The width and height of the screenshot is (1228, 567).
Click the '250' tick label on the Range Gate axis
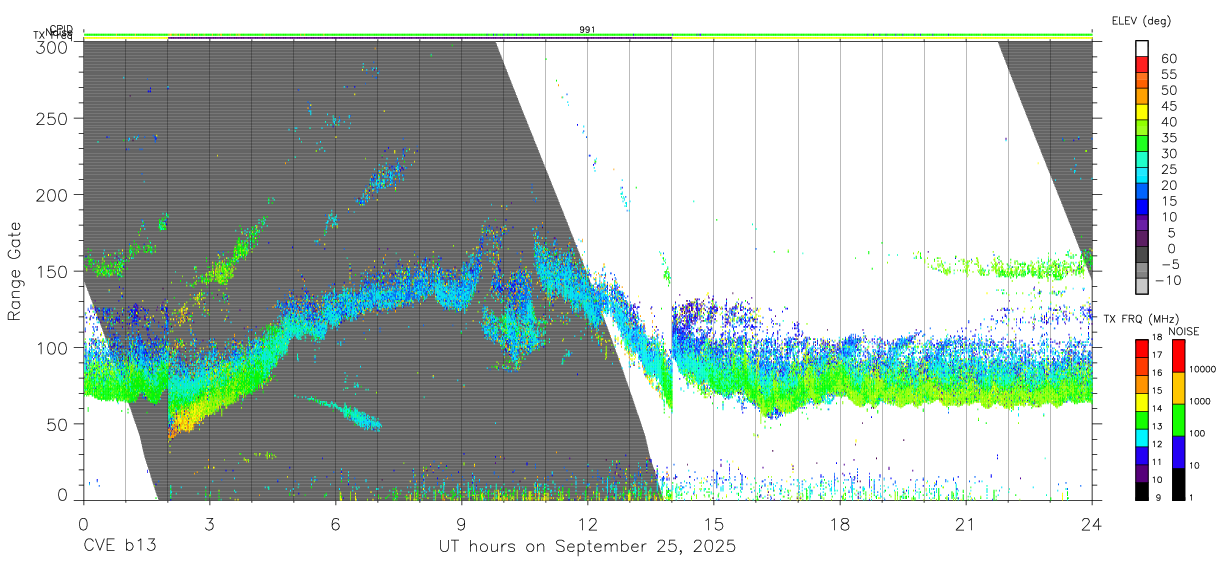[54, 118]
